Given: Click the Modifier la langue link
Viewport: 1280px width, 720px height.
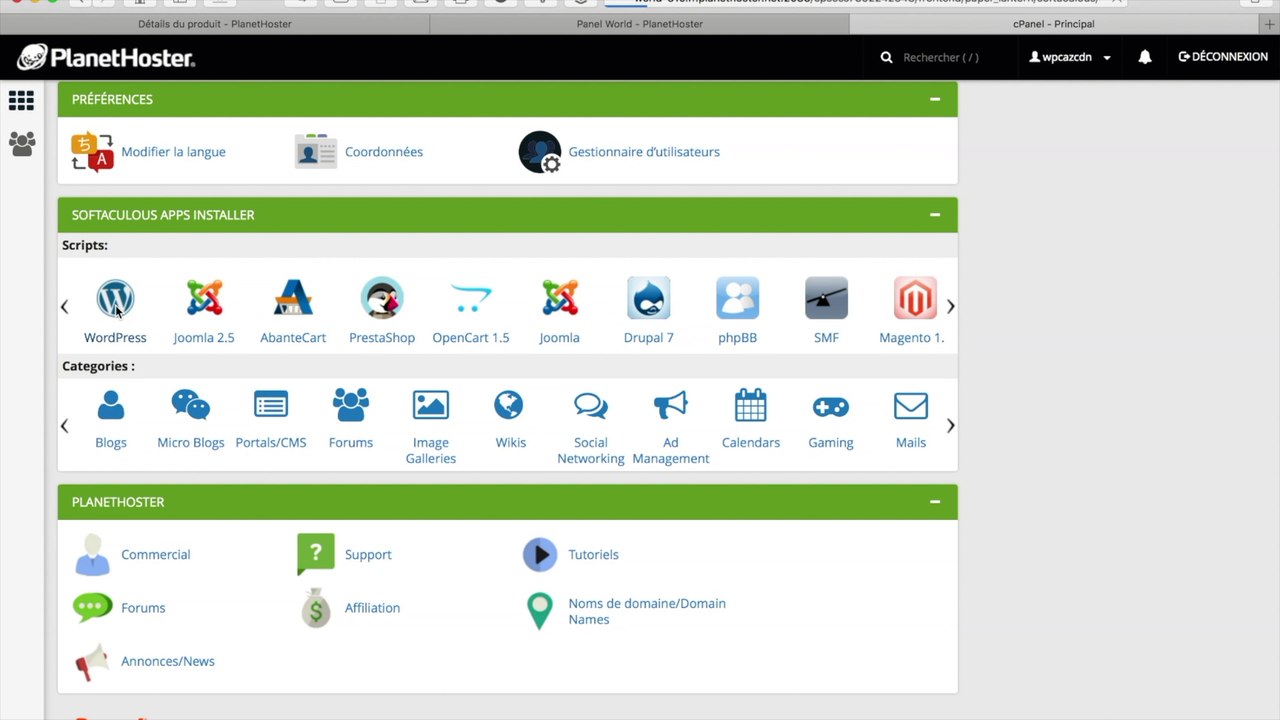Looking at the screenshot, I should [x=173, y=152].
